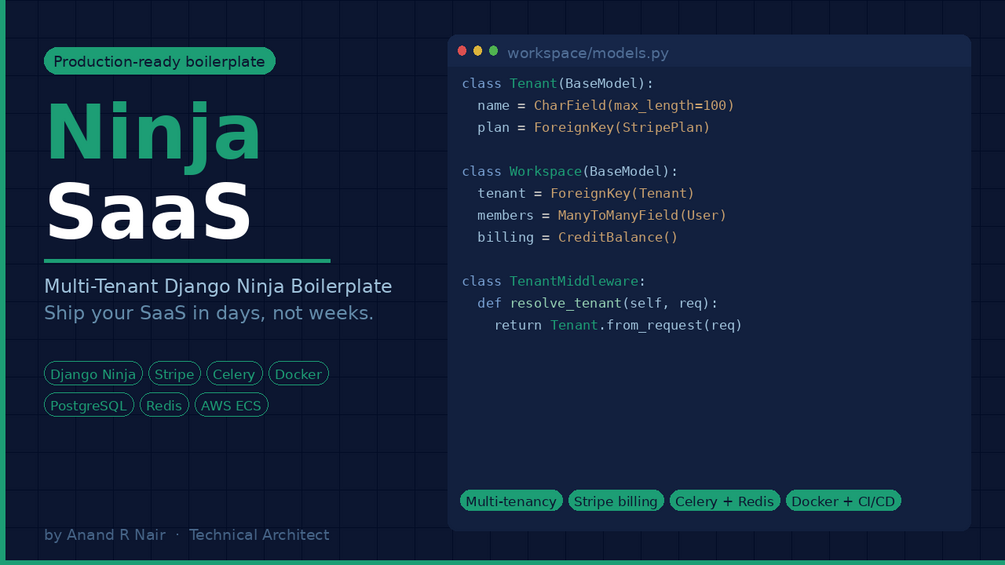Click the 'Technical Architect' text
This screenshot has width=1005, height=565.
point(259,535)
